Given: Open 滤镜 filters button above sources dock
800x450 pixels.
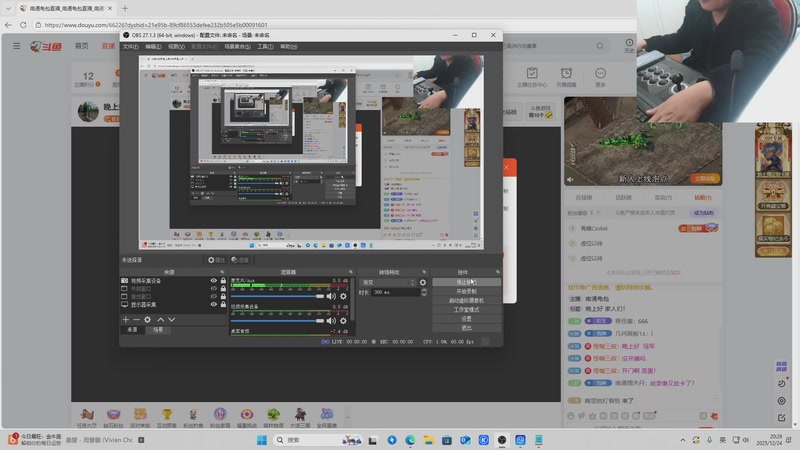Looking at the screenshot, I should pos(240,260).
